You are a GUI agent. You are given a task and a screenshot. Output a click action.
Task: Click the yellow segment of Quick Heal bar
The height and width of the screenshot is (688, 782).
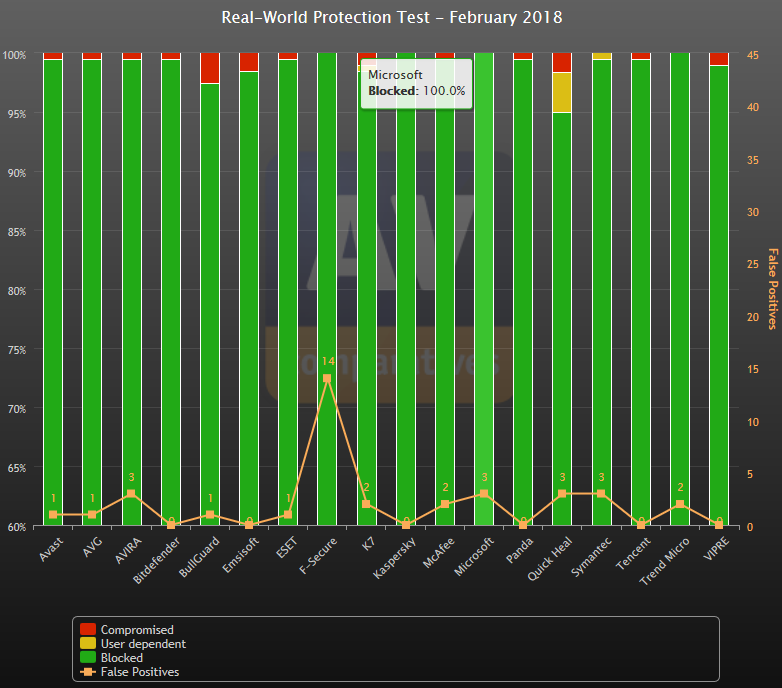(x=562, y=92)
